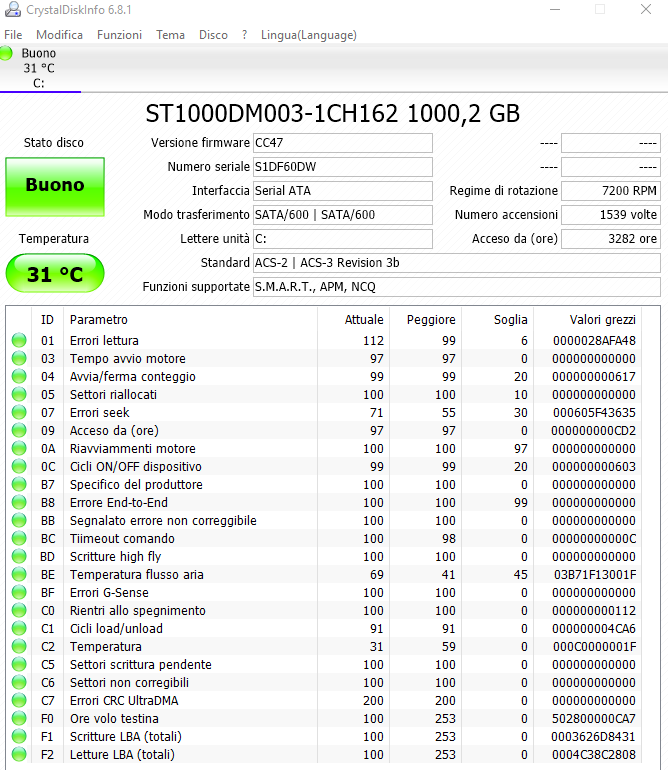Click the status icon for Temperatura flusso aria
This screenshot has height=770, width=668.
tap(19, 575)
